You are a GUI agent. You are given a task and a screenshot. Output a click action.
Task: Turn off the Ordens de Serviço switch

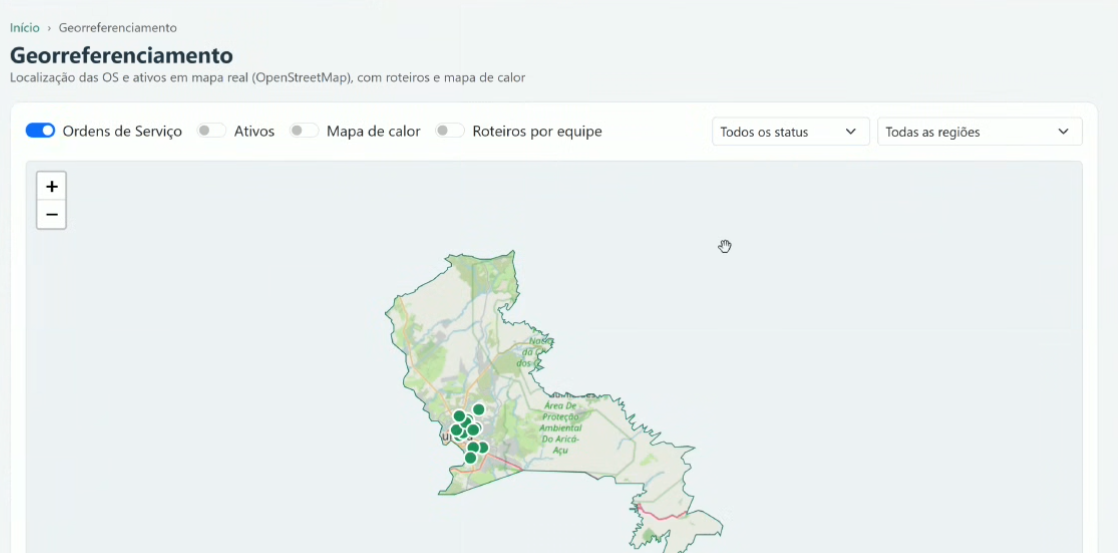tap(41, 130)
